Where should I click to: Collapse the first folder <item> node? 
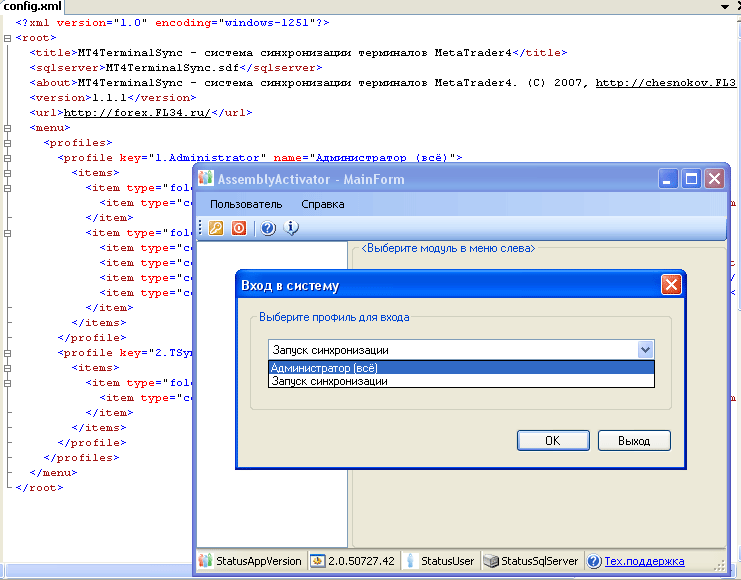(x=7, y=188)
